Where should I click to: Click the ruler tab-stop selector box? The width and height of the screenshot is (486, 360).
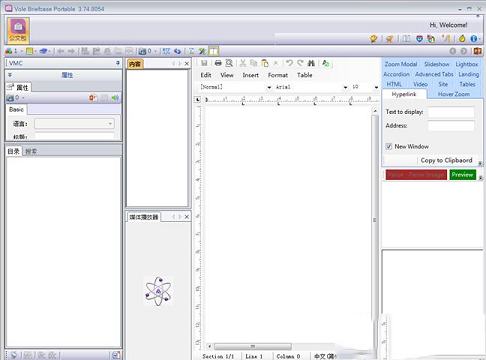198,99
